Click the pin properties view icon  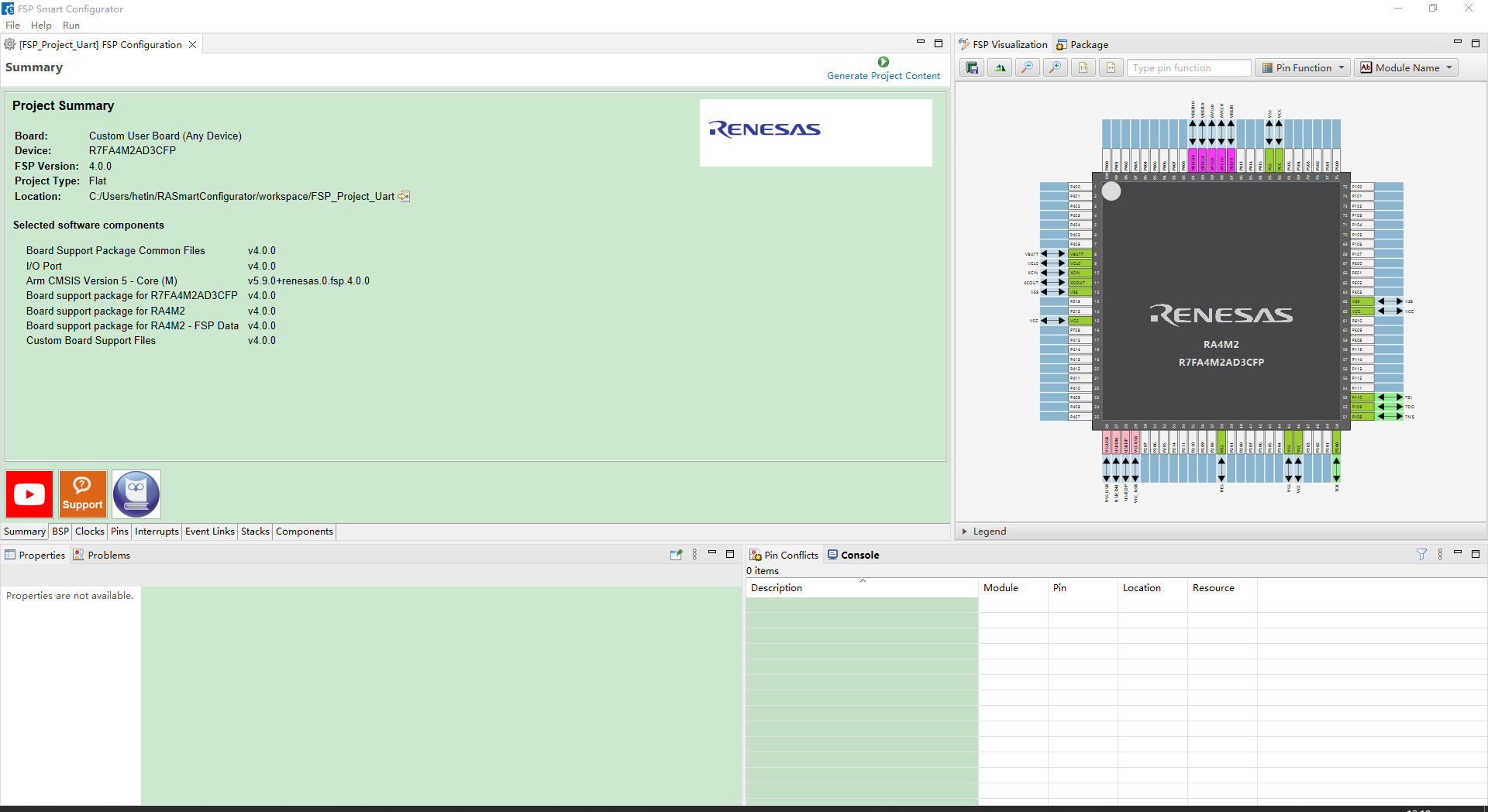pos(677,555)
